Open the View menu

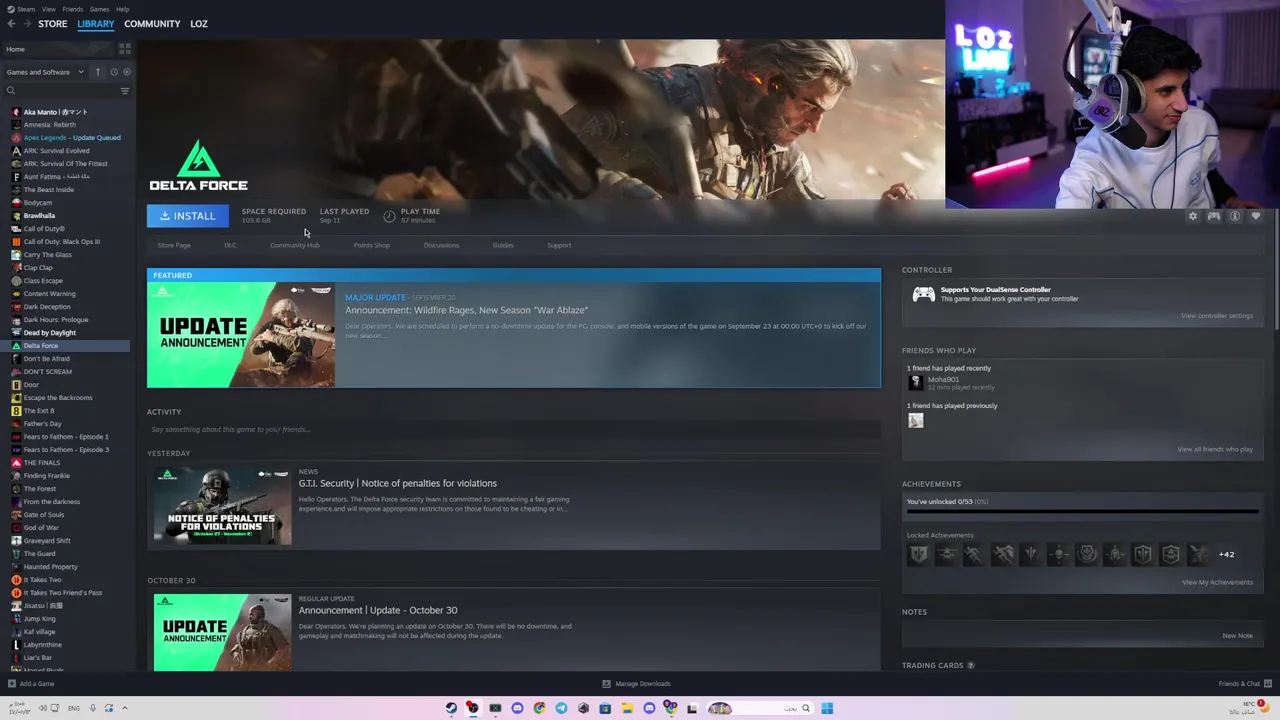48,9
